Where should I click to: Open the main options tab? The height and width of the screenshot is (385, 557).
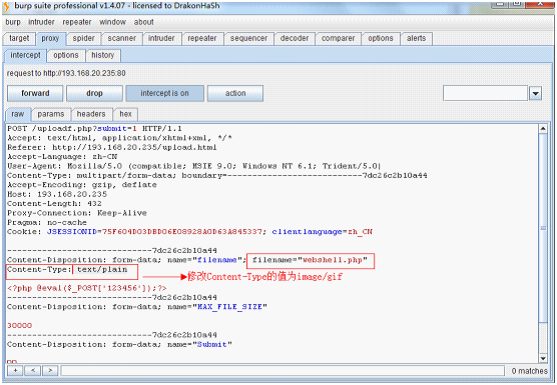point(380,38)
